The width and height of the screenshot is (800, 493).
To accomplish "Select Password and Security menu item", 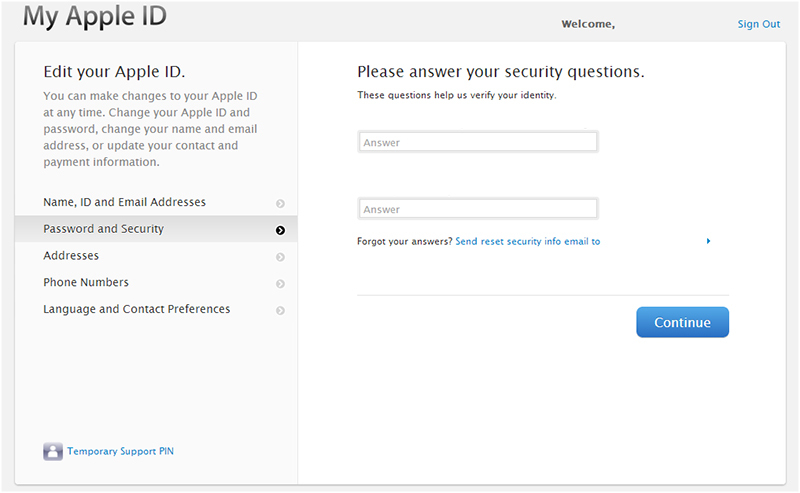I will click(156, 229).
